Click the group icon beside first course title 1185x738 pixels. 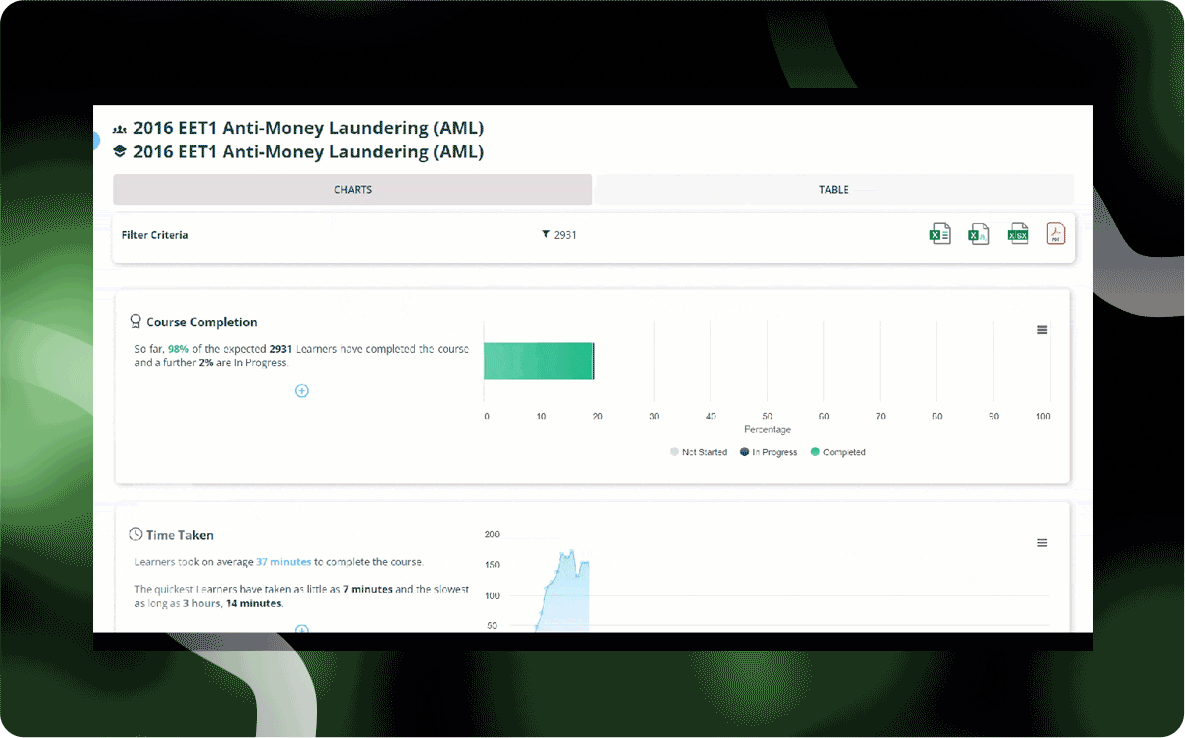pos(120,129)
